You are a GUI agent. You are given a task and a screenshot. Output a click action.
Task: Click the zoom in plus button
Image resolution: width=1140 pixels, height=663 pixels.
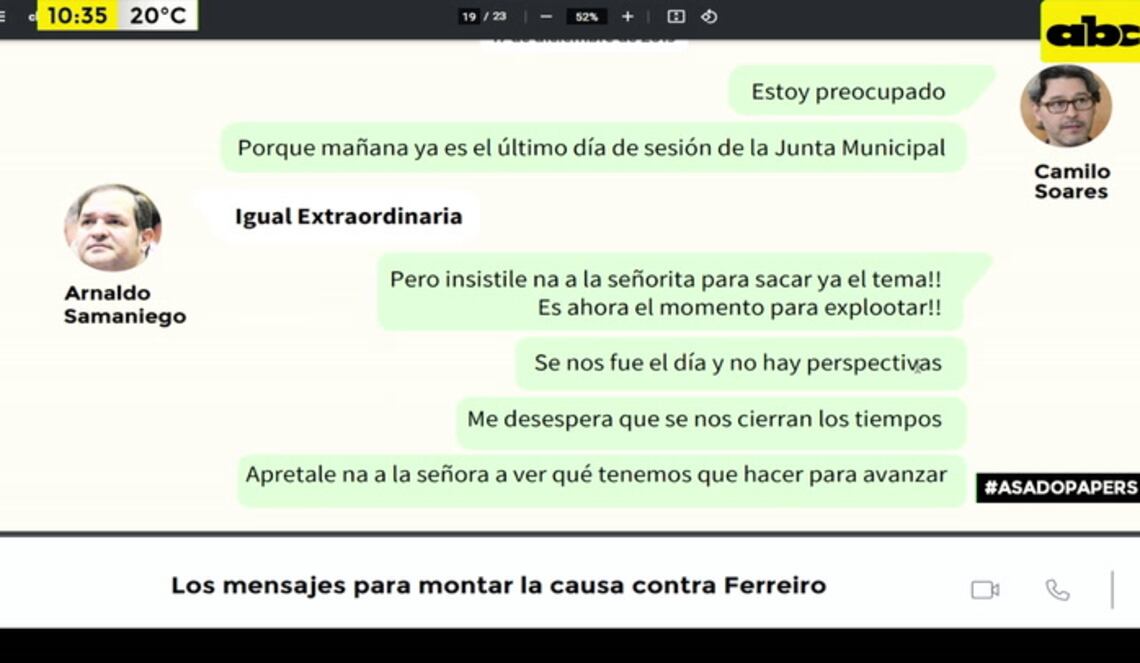pyautogui.click(x=627, y=16)
